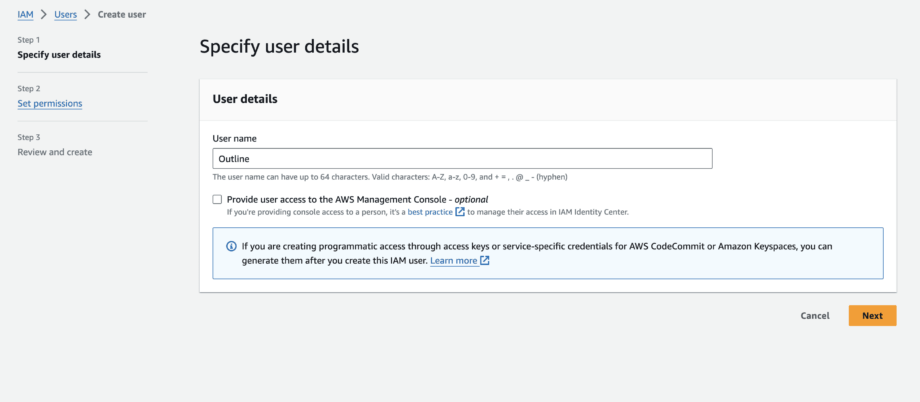Click the Create user breadcrumb text
This screenshot has width=920, height=402.
click(122, 14)
